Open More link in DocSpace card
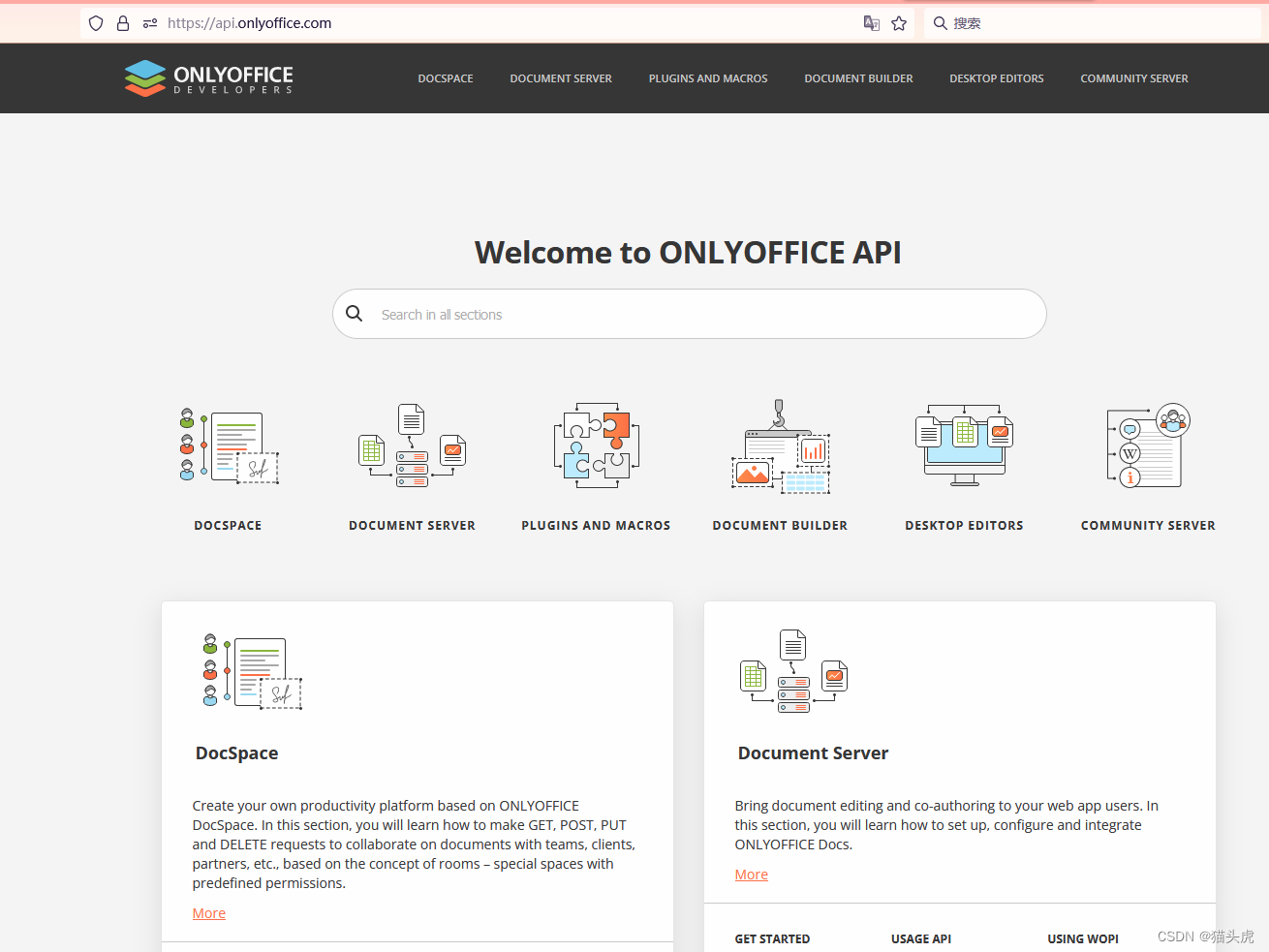 209,913
